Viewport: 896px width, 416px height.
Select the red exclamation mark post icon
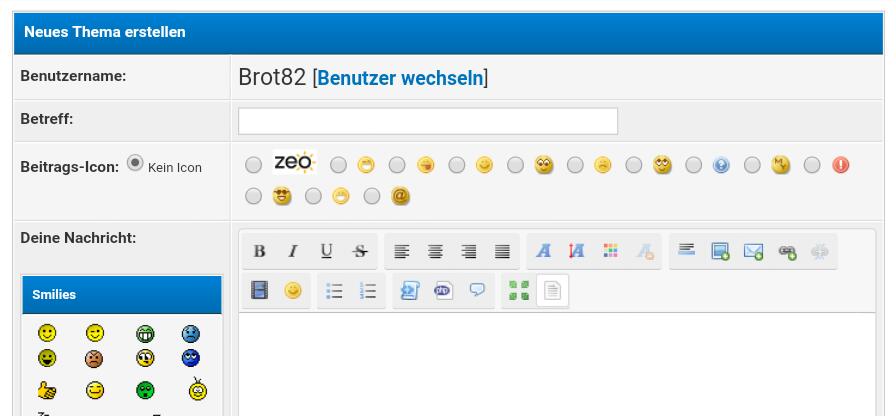tap(812, 165)
